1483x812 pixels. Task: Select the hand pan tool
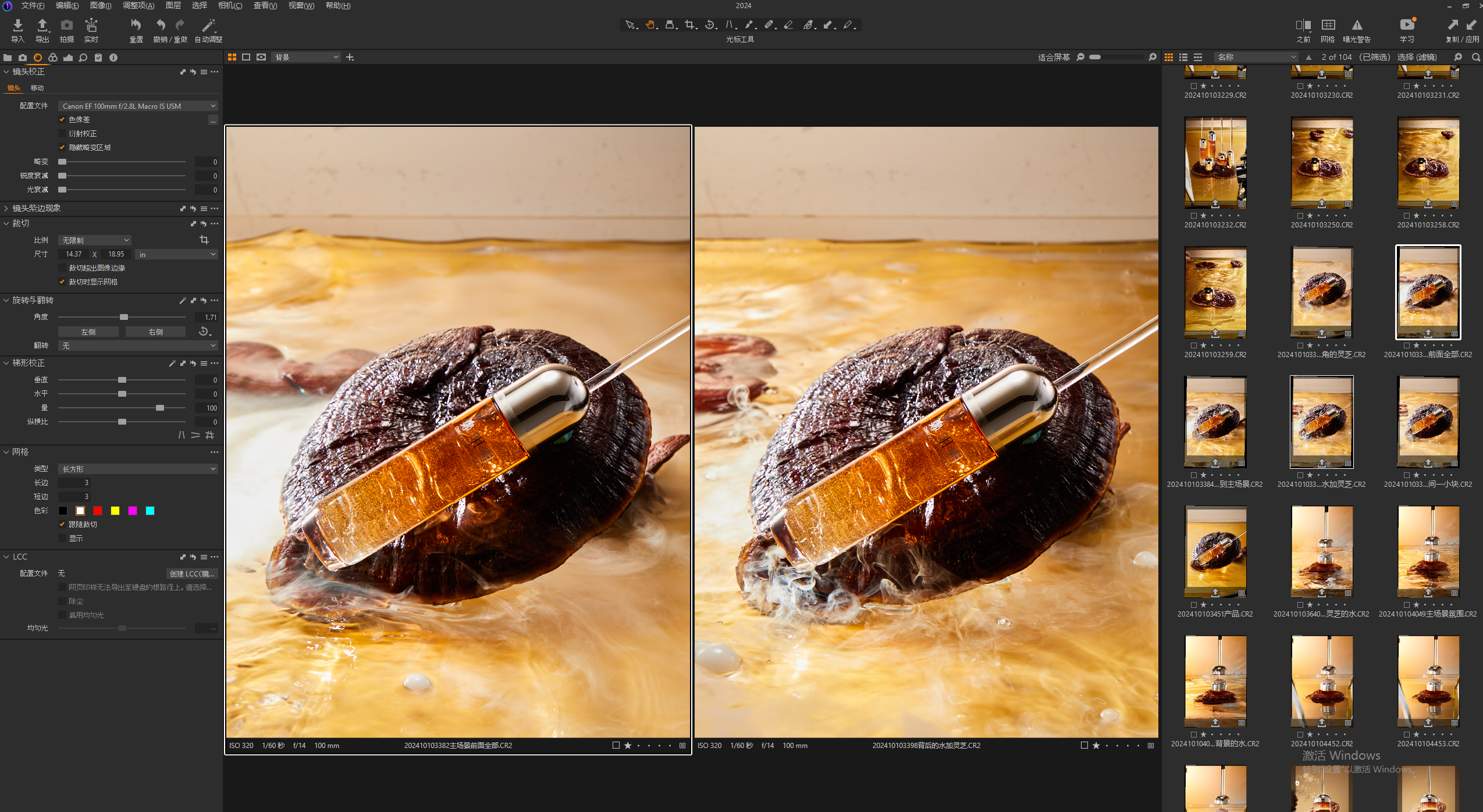[650, 24]
